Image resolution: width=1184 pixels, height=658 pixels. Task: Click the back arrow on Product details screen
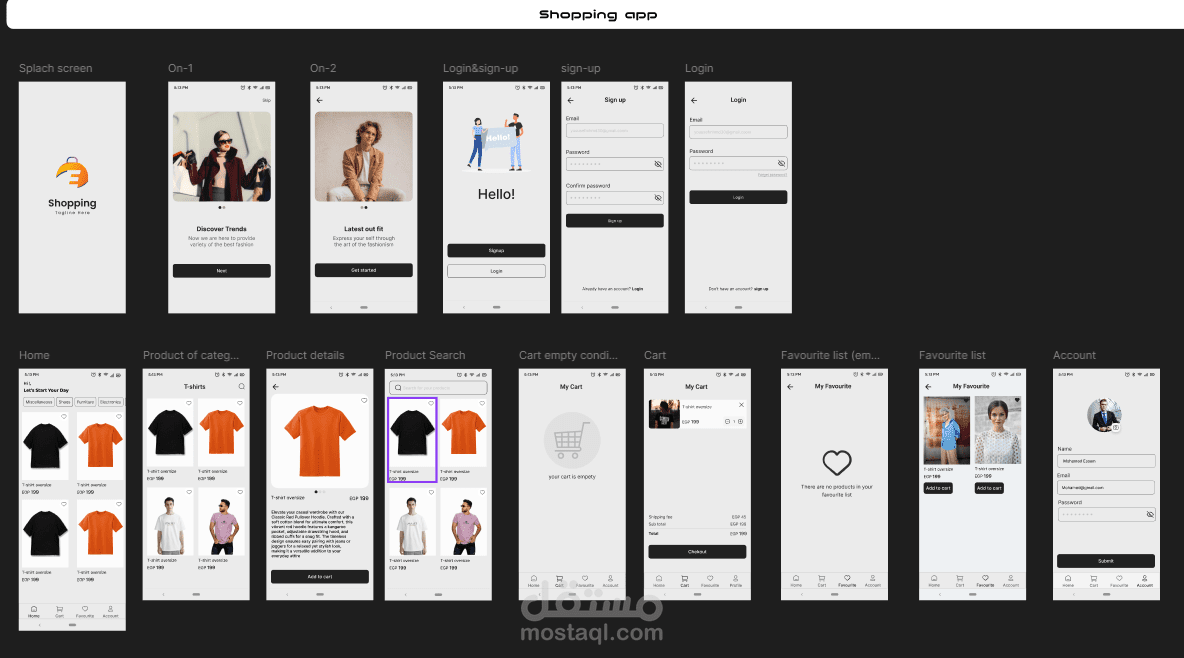[276, 387]
